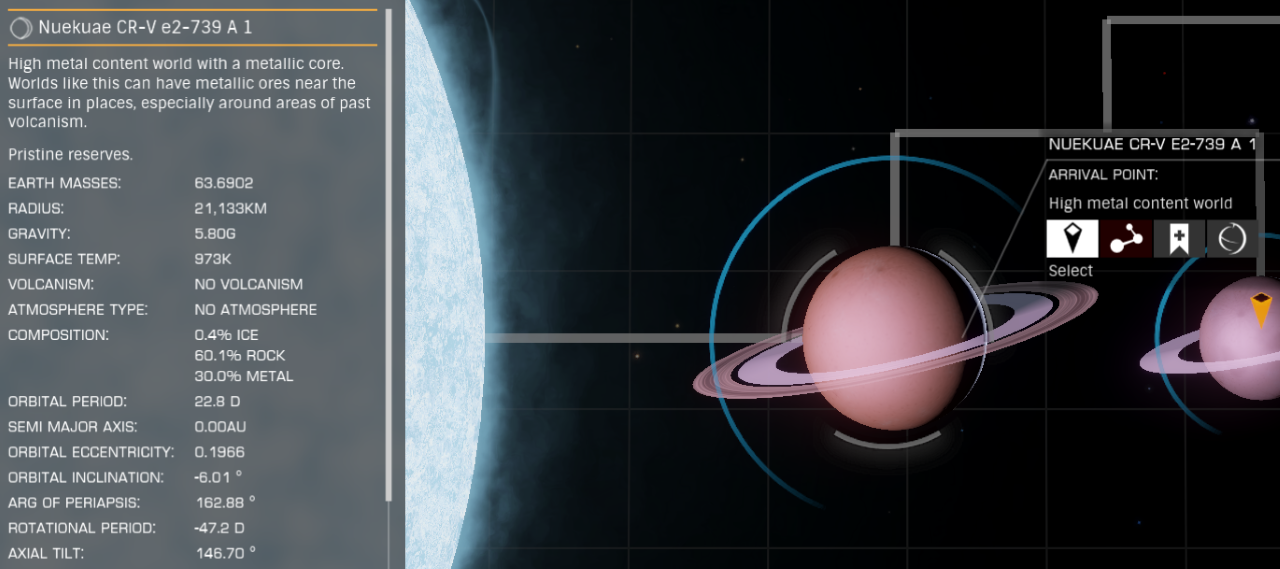Image resolution: width=1280 pixels, height=569 pixels.
Task: Click the GRAVITY value 5.80G
Action: [216, 234]
